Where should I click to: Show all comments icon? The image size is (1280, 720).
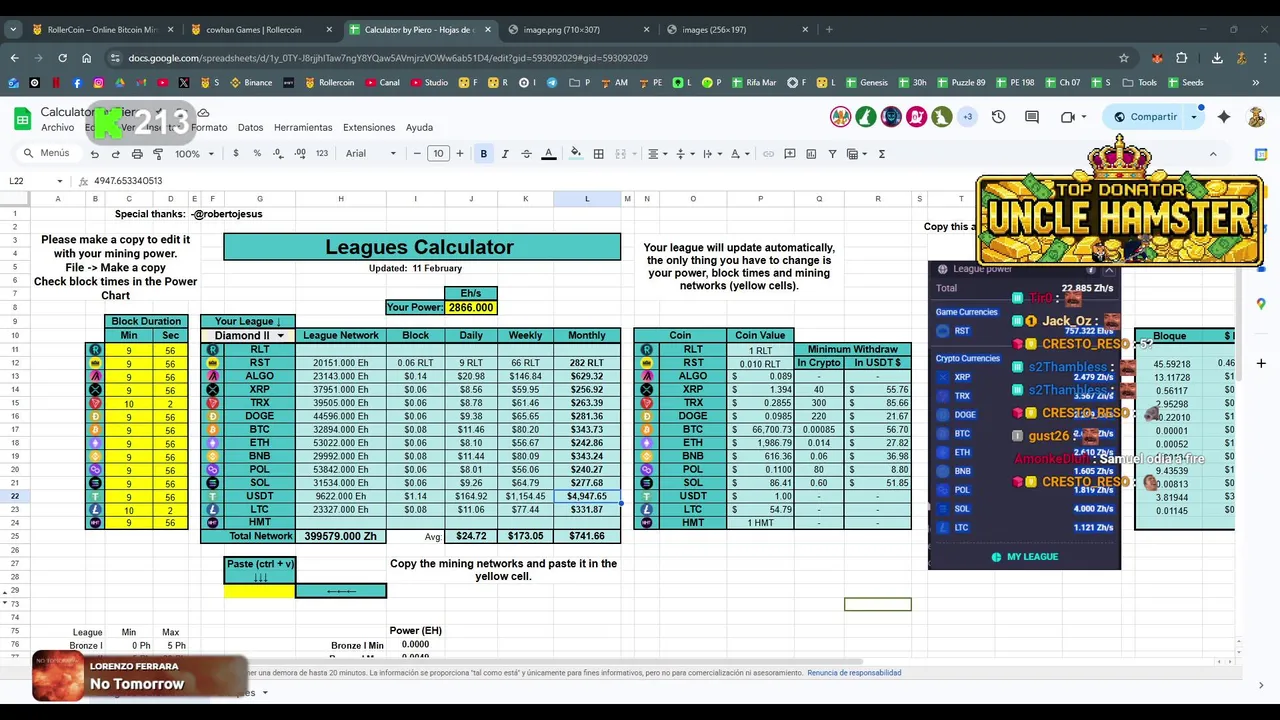tap(1032, 117)
